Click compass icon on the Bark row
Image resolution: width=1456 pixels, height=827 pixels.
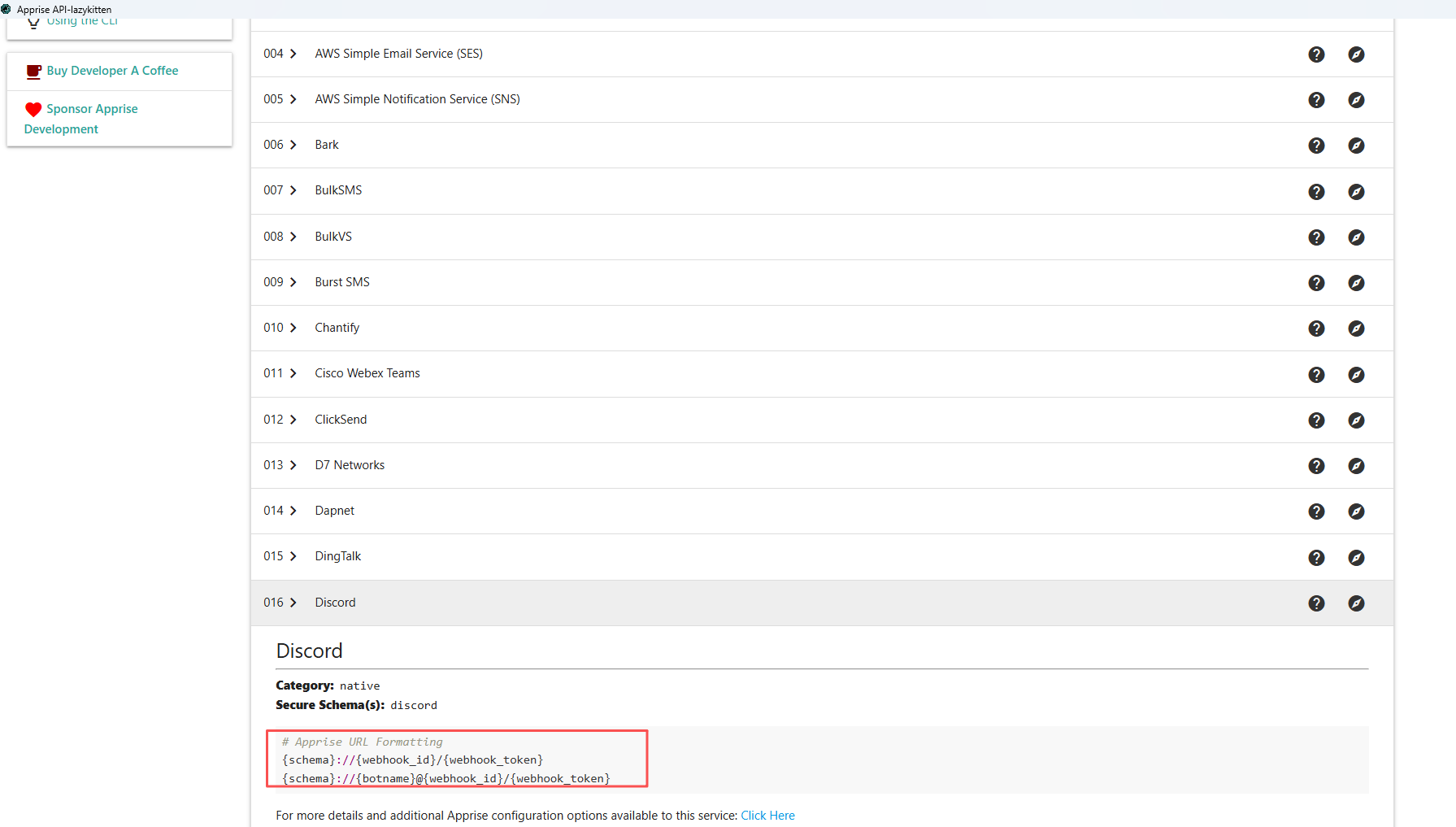pyautogui.click(x=1356, y=146)
